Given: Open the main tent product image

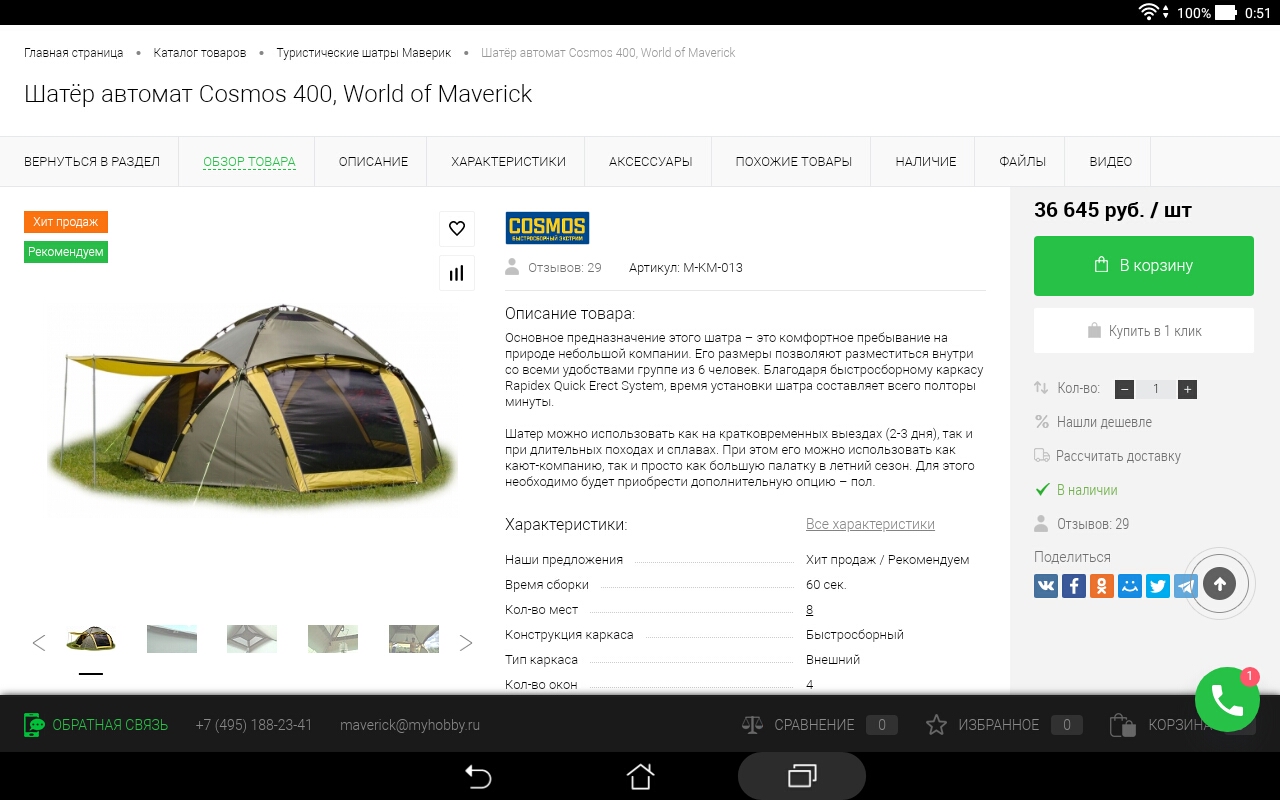Looking at the screenshot, I should pyautogui.click(x=254, y=409).
